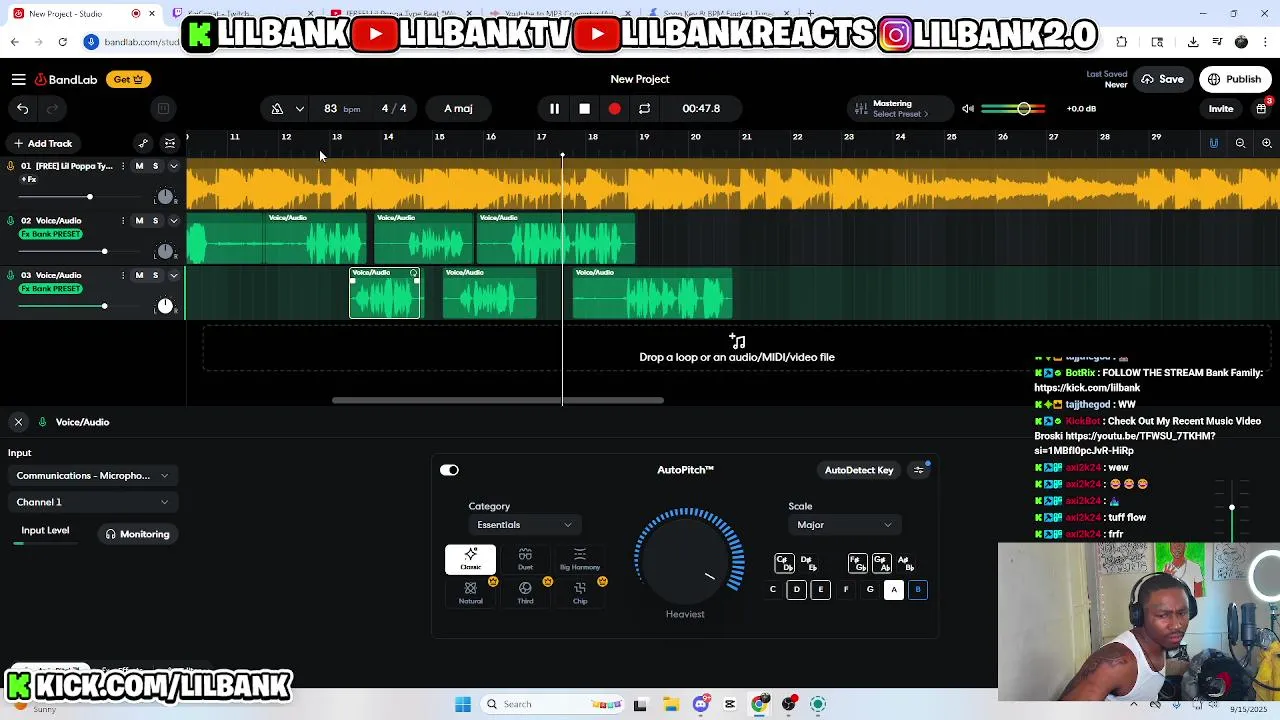Mute track 02 Voice/Audio
This screenshot has height=720, width=1280.
(139, 221)
